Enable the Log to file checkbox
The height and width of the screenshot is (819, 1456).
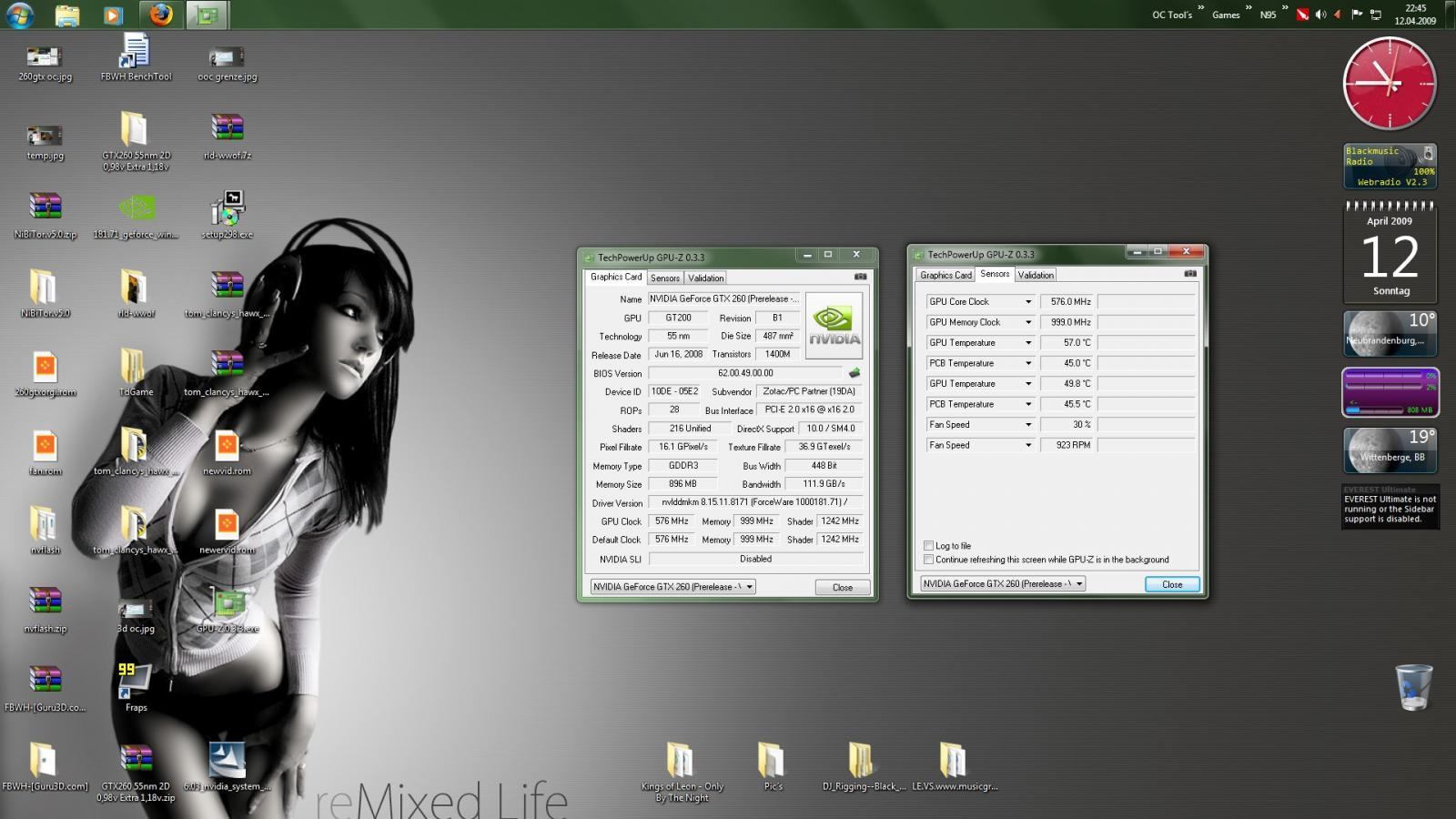click(928, 546)
